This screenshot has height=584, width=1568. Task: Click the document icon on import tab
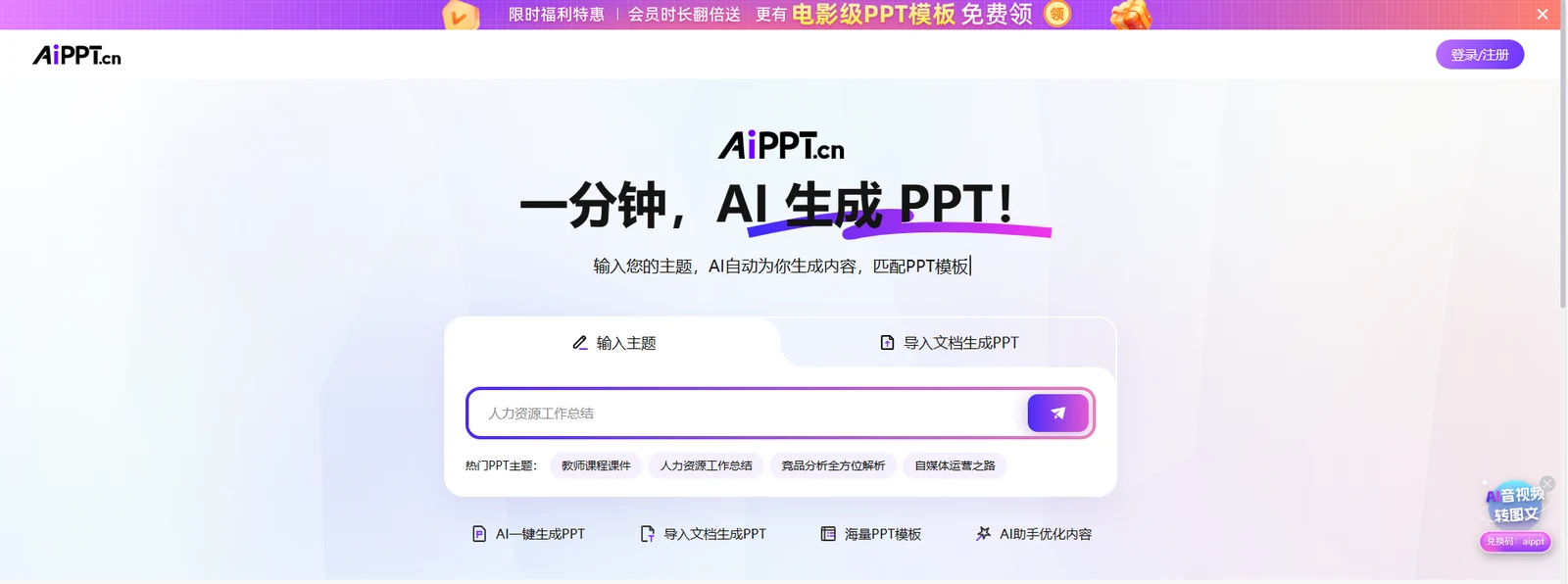pos(887,343)
